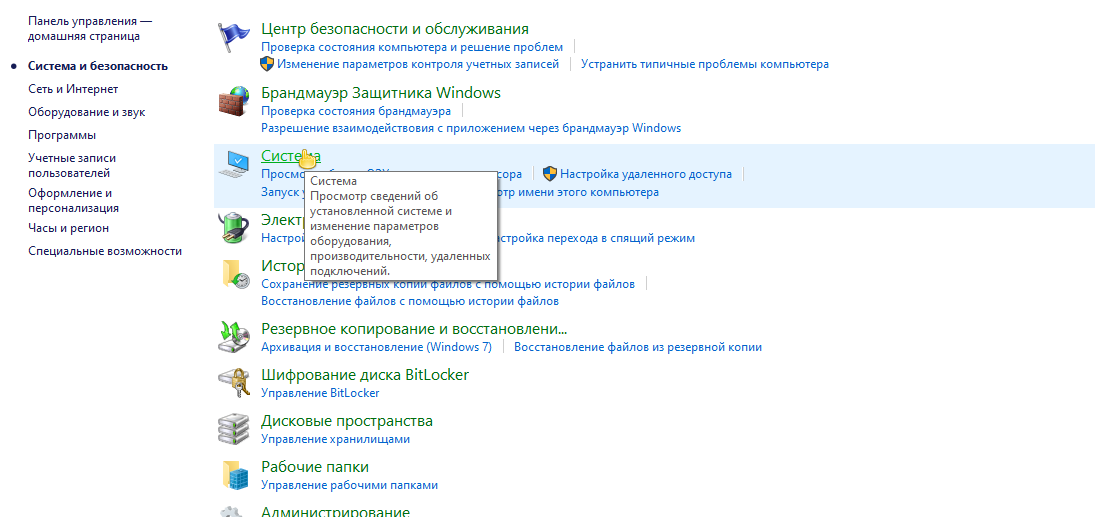The height and width of the screenshot is (517, 1106).
Task: Select Сеть и Интернет category
Action: pos(73,89)
